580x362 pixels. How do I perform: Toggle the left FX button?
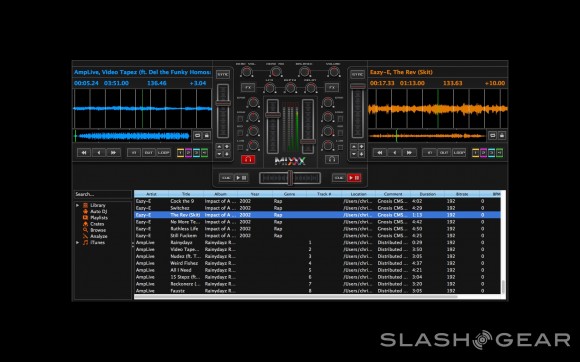tap(248, 88)
